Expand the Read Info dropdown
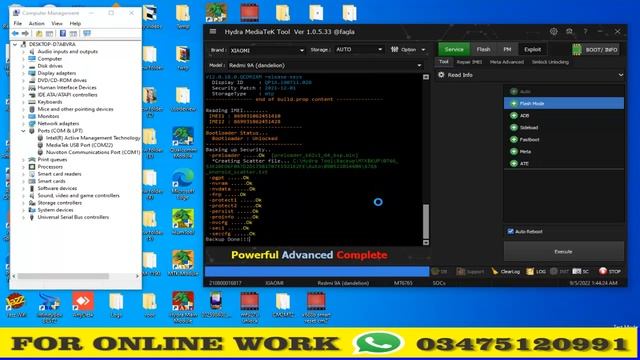 pyautogui.click(x=530, y=75)
